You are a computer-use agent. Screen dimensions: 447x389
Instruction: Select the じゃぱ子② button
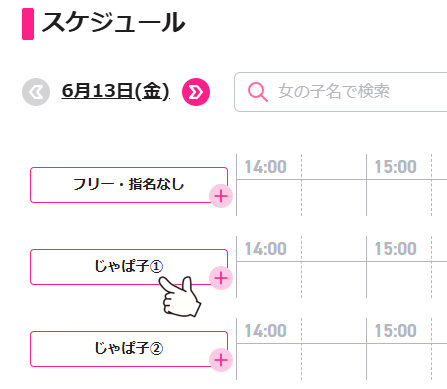point(129,349)
